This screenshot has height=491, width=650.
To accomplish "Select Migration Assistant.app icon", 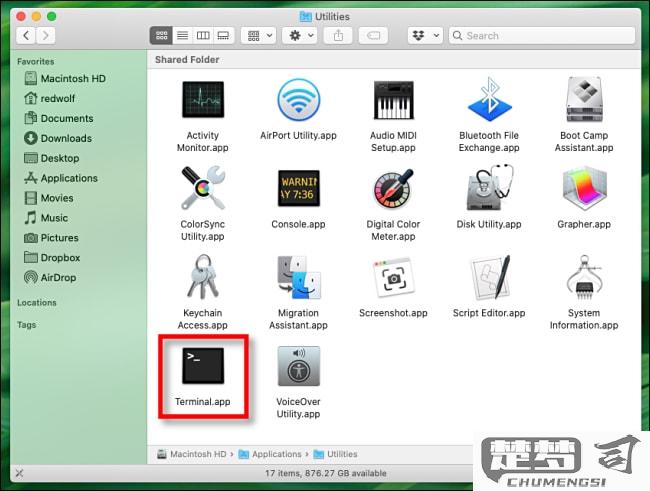I will pyautogui.click(x=298, y=277).
